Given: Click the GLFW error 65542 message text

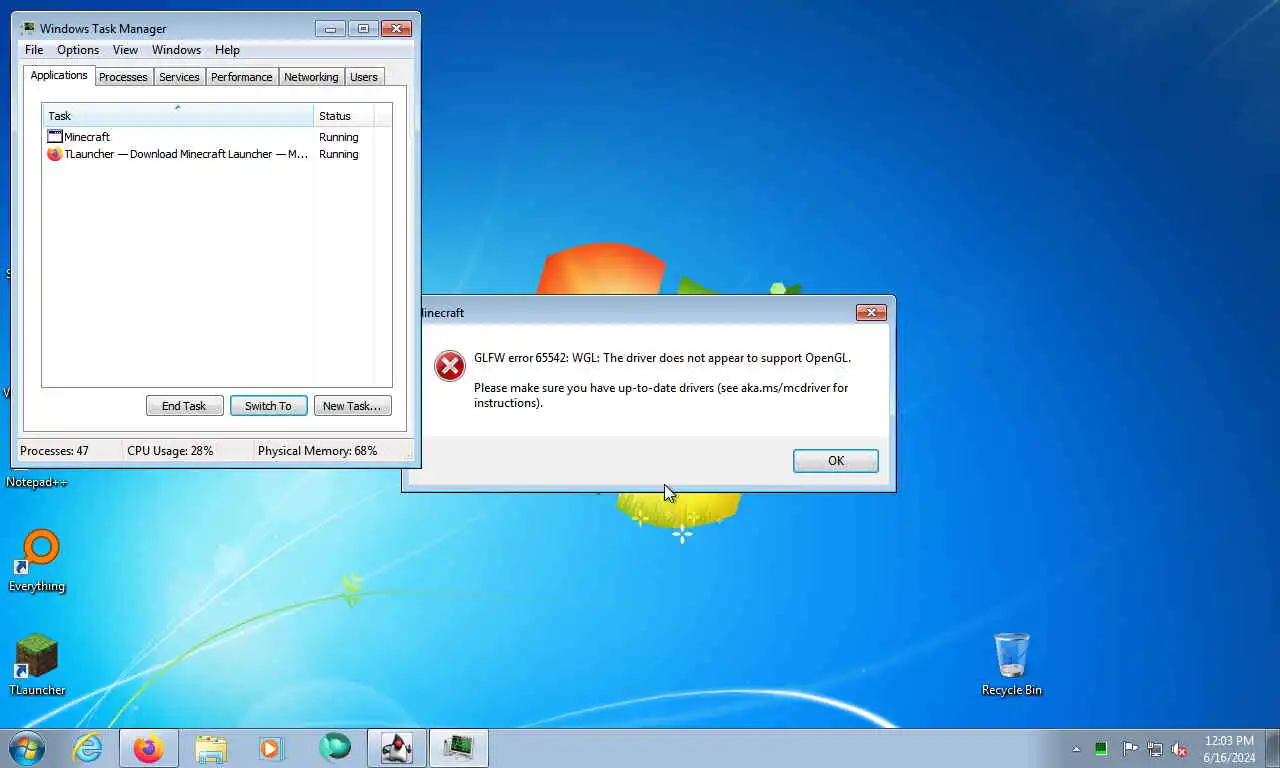Looking at the screenshot, I should click(x=662, y=358).
